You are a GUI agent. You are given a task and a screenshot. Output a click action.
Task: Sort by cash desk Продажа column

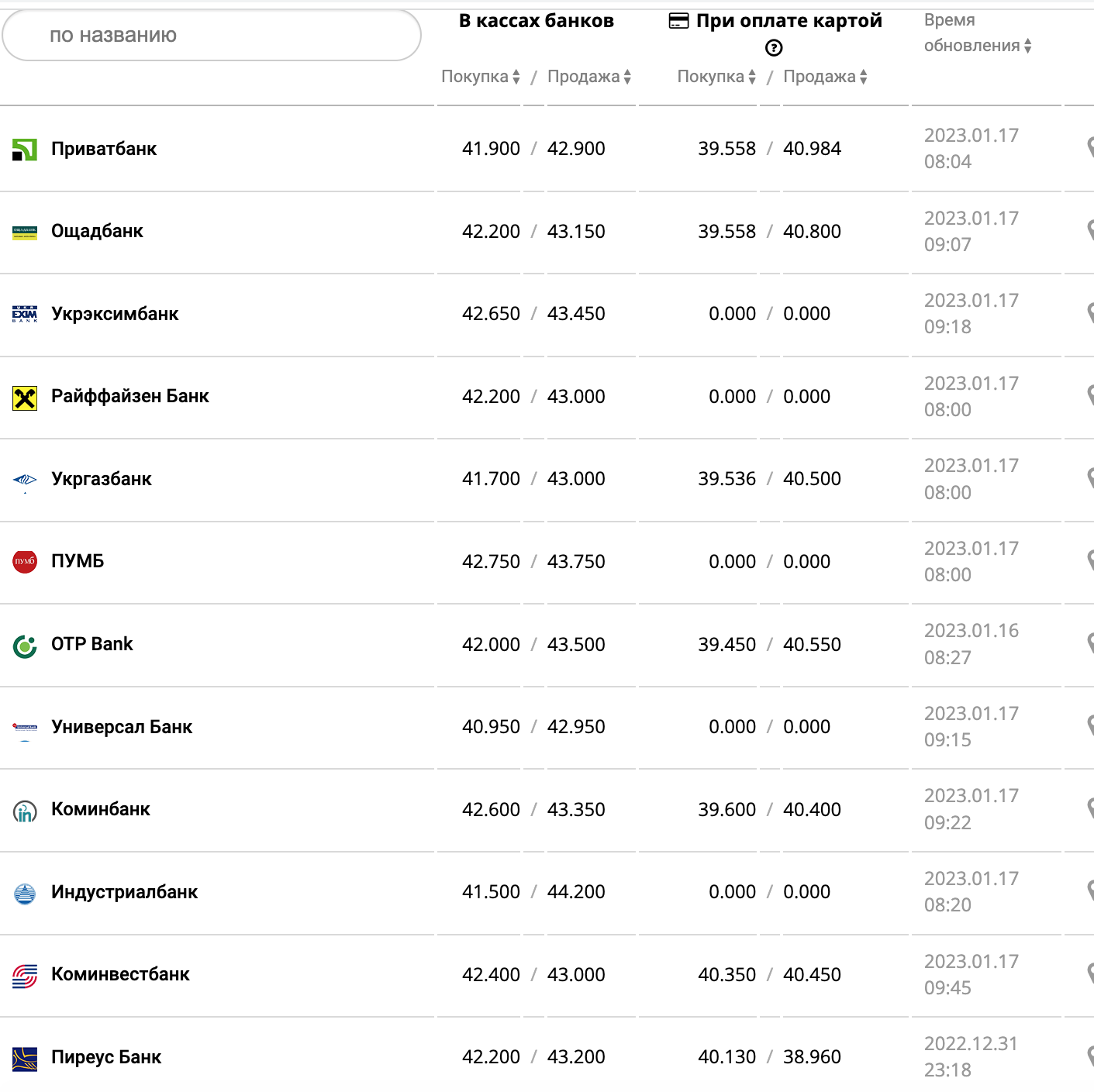tap(588, 77)
